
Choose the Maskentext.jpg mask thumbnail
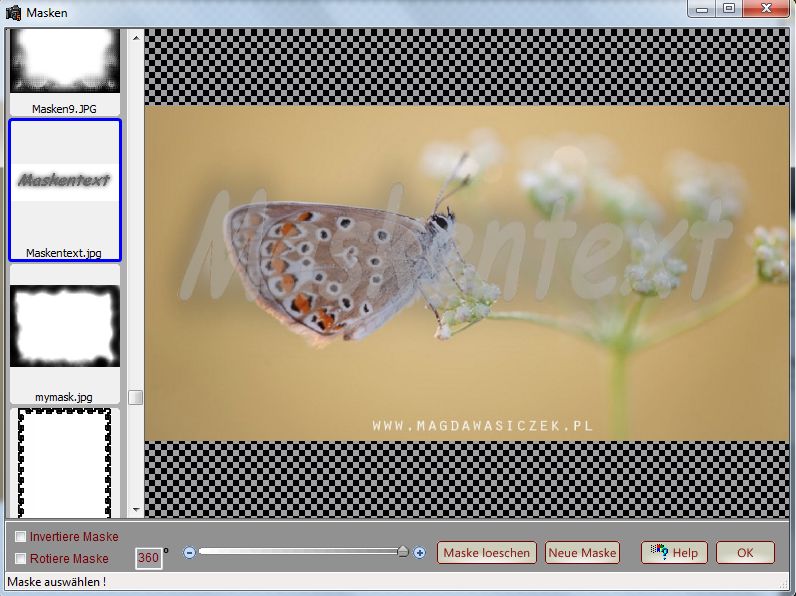tap(65, 188)
